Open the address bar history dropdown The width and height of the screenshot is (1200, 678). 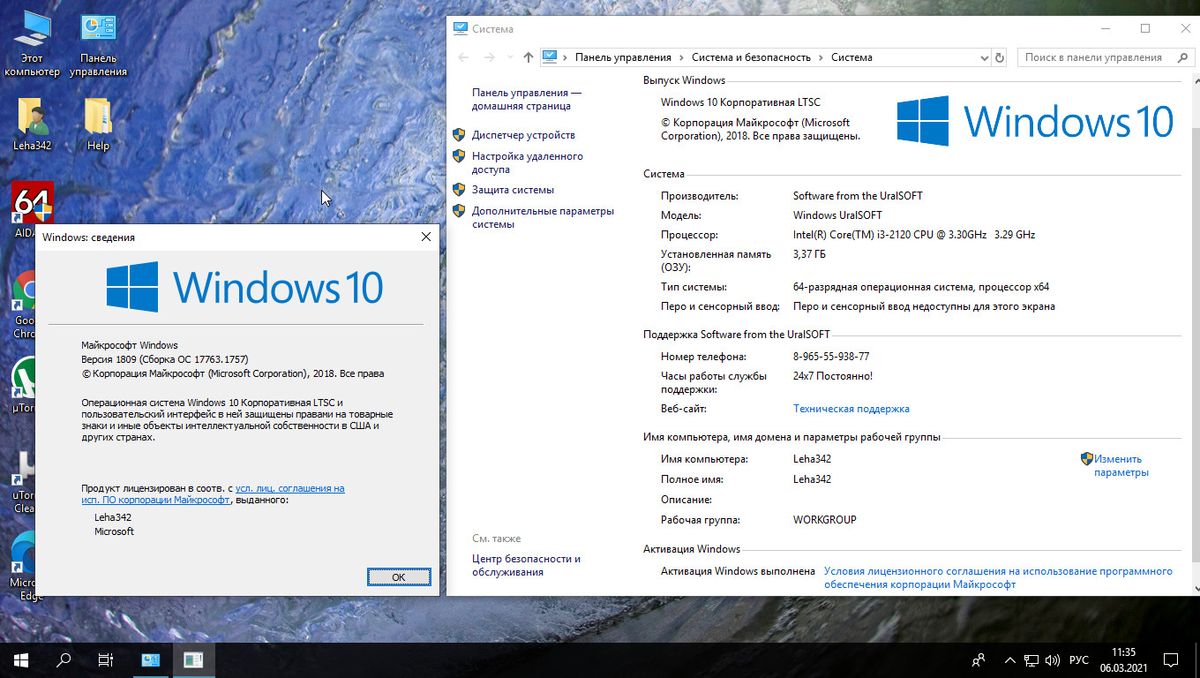[x=982, y=58]
